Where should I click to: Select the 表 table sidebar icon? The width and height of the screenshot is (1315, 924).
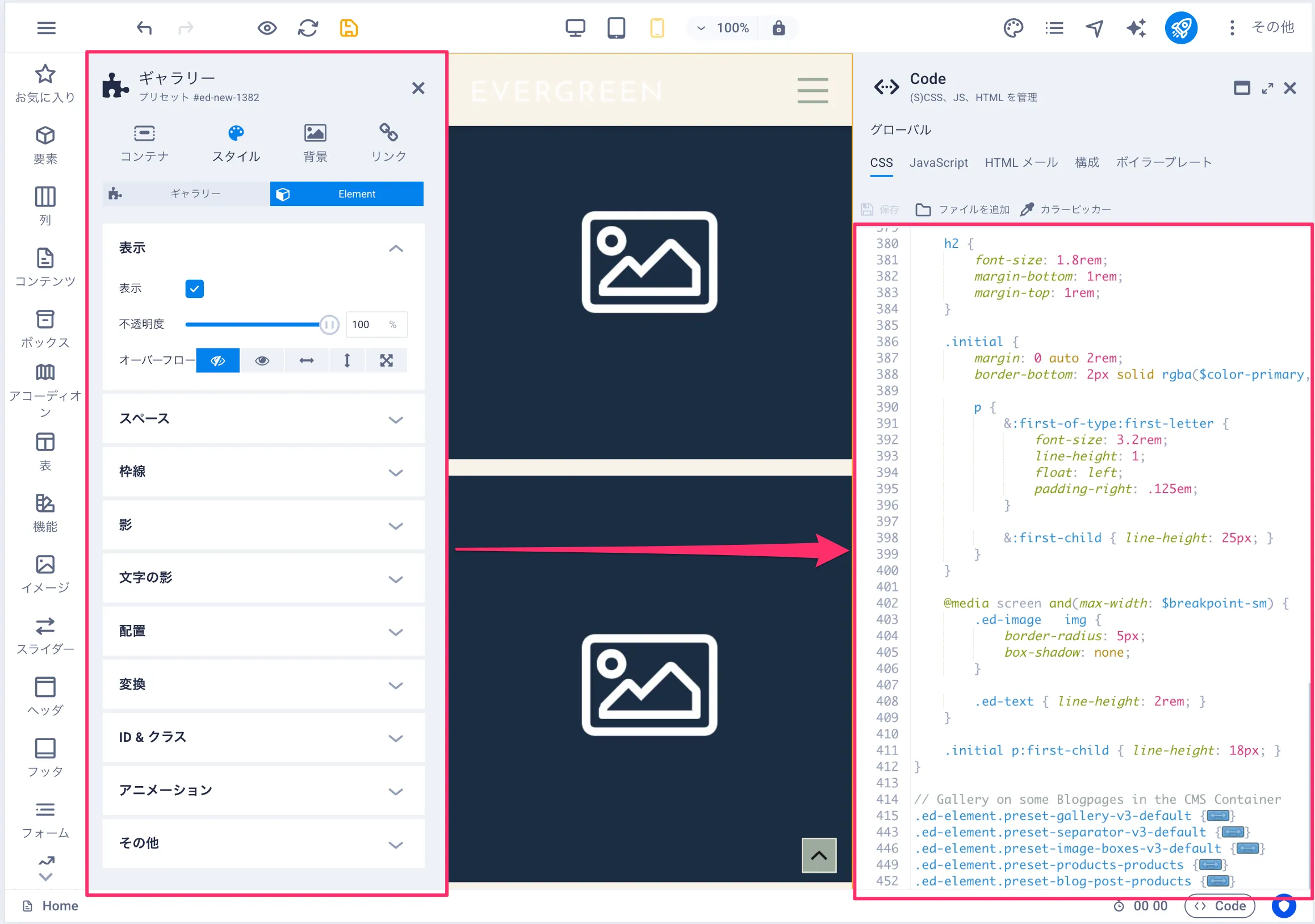click(x=45, y=452)
